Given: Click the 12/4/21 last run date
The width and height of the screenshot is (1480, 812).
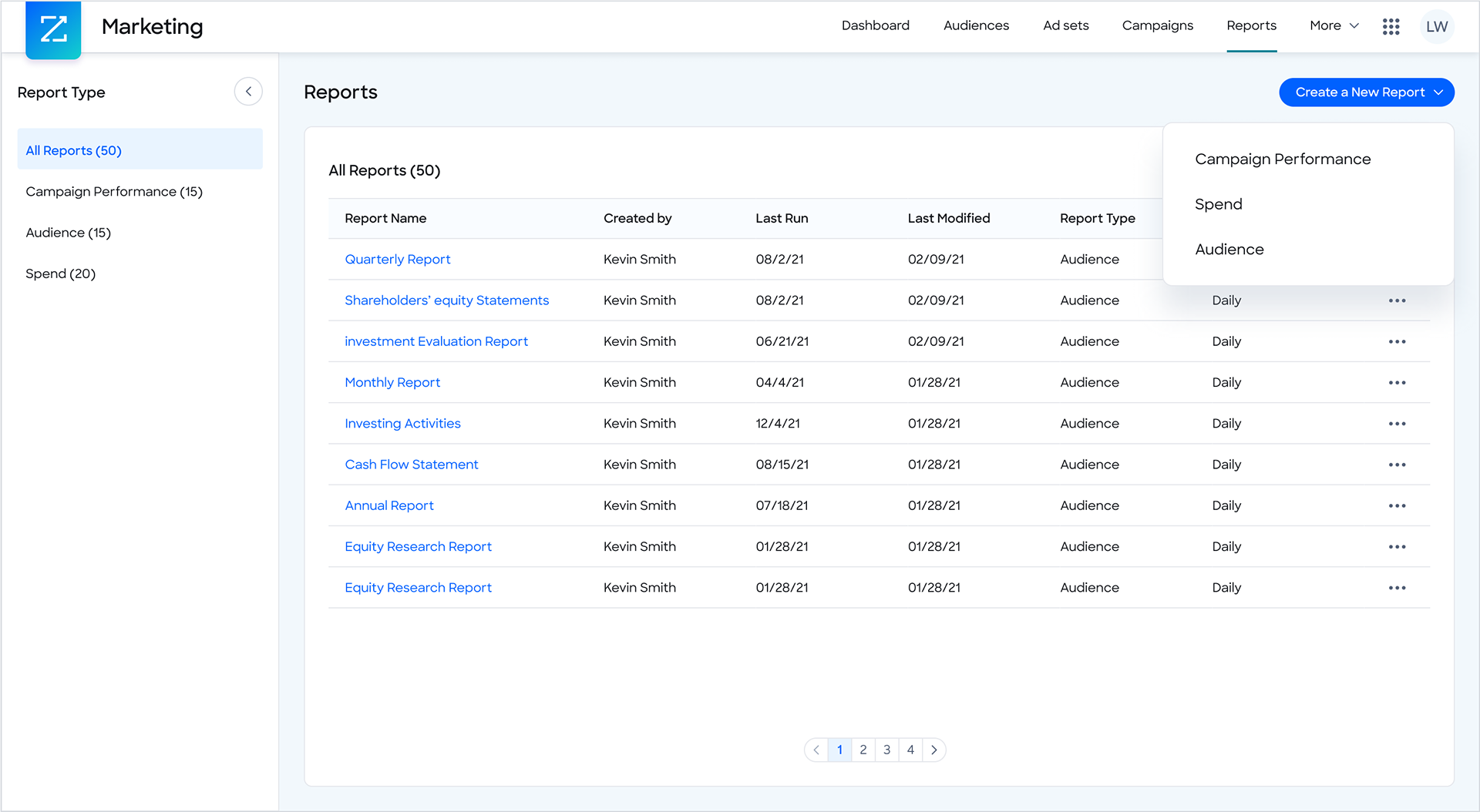Looking at the screenshot, I should point(778,424).
